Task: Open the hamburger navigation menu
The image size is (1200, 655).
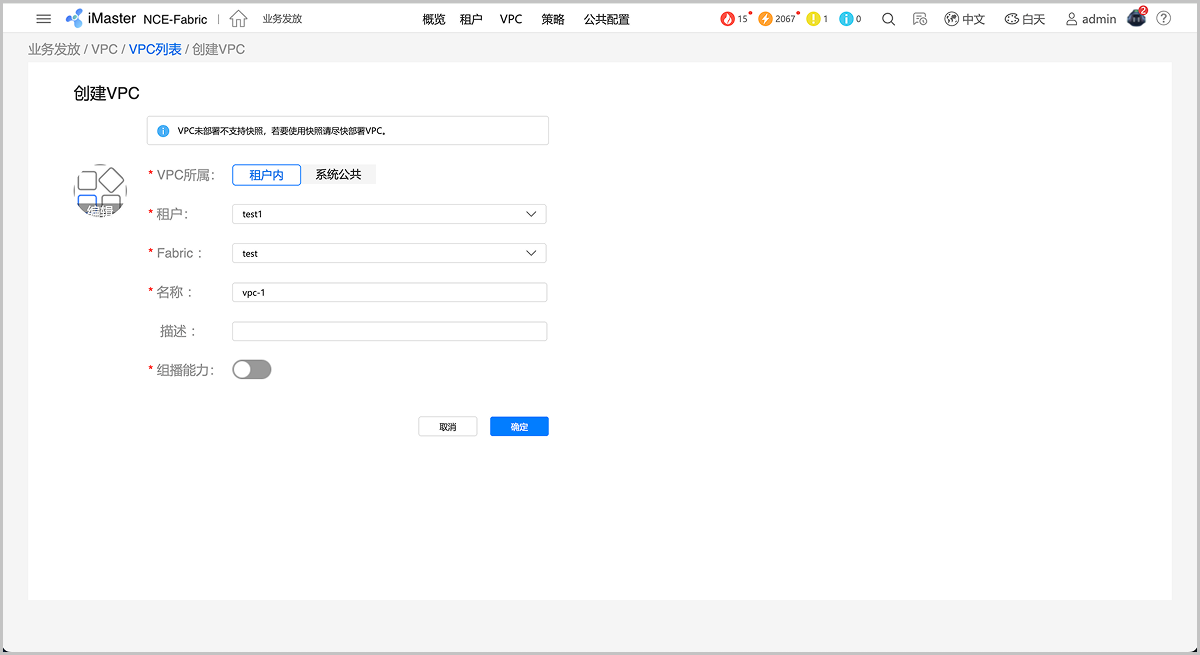Action: tap(43, 19)
